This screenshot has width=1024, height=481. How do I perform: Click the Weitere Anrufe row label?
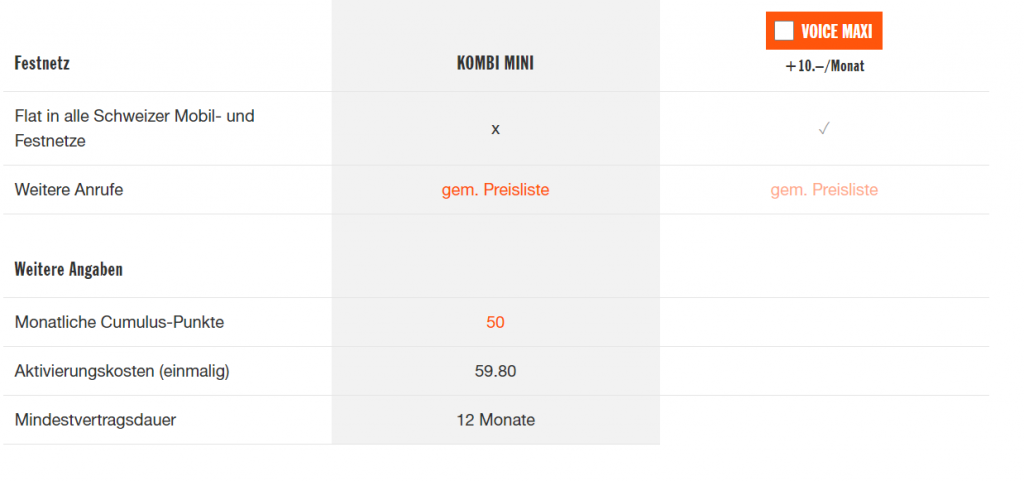click(69, 190)
